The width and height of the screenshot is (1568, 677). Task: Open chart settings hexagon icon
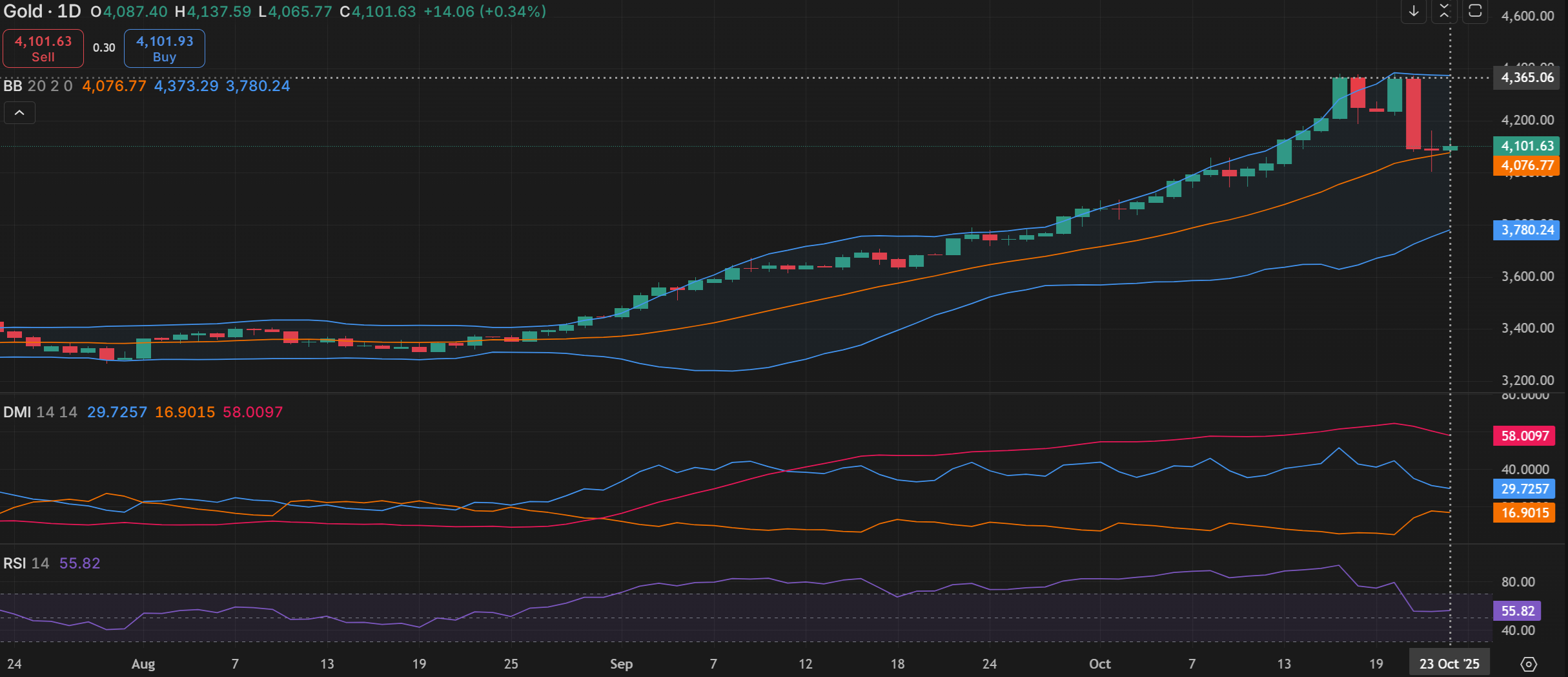click(x=1529, y=664)
